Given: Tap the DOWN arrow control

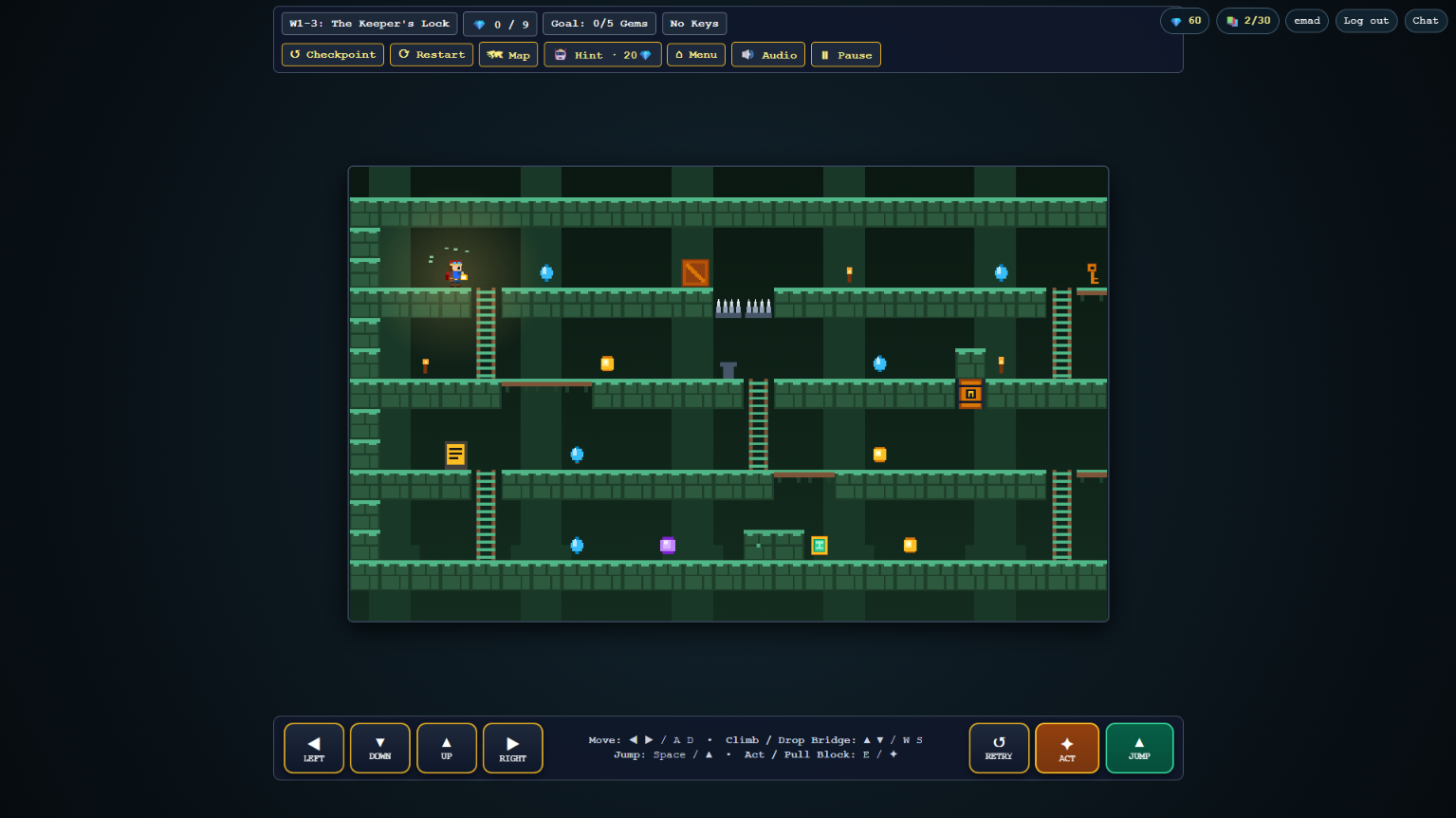Looking at the screenshot, I should [380, 748].
